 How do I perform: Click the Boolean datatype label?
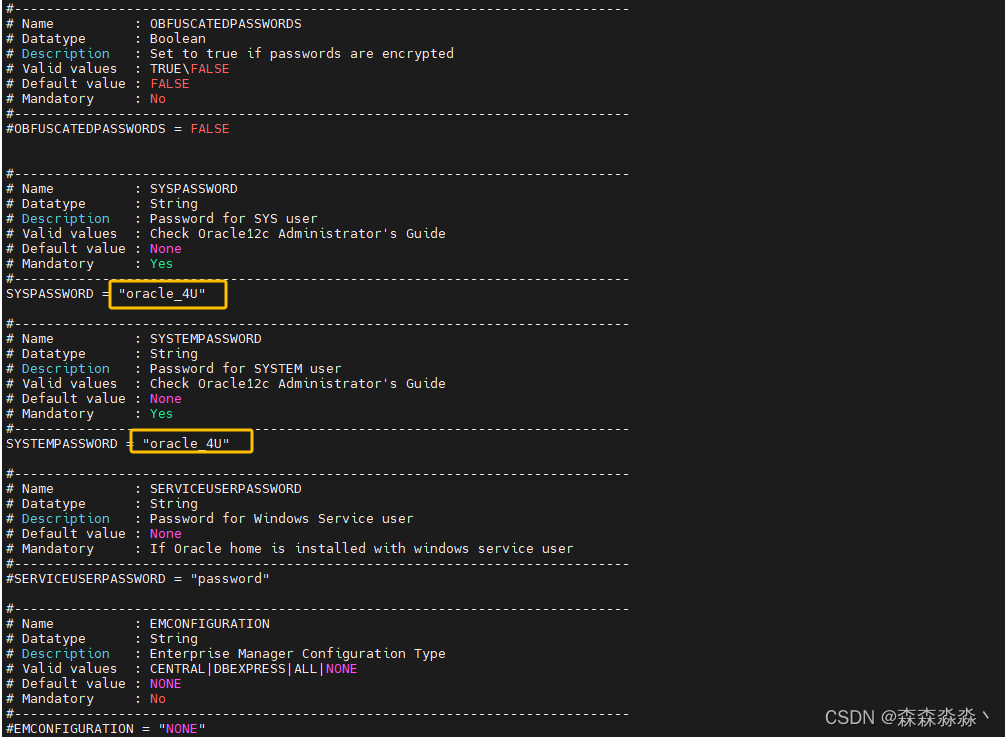177,38
